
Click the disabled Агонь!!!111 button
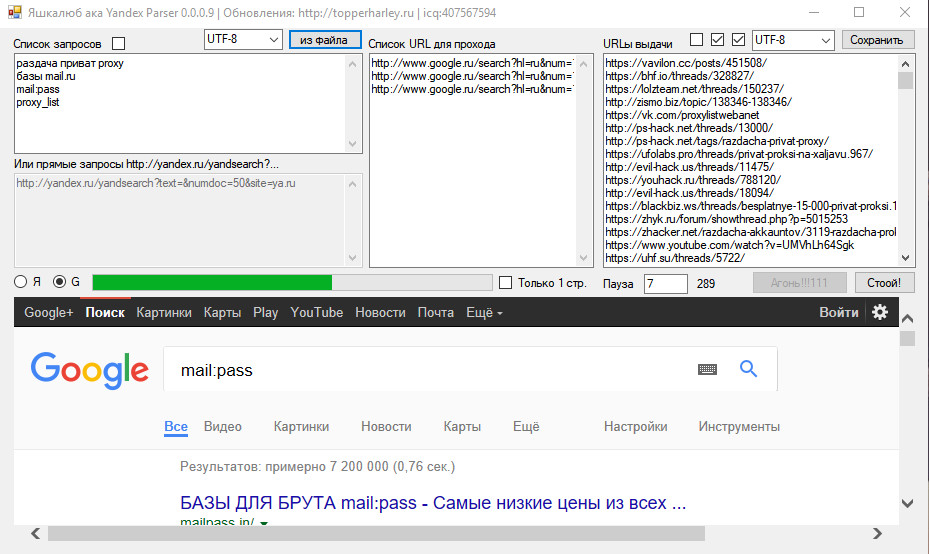[799, 283]
